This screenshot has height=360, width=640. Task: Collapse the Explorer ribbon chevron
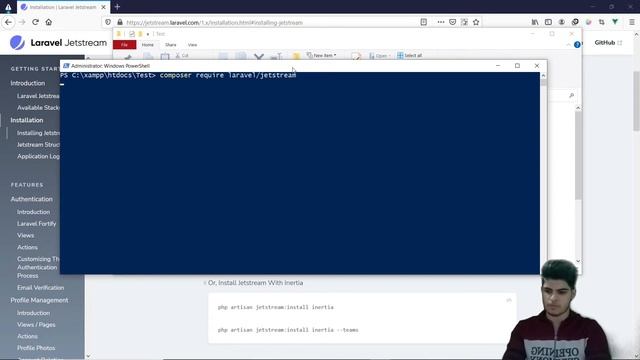(x=569, y=44)
